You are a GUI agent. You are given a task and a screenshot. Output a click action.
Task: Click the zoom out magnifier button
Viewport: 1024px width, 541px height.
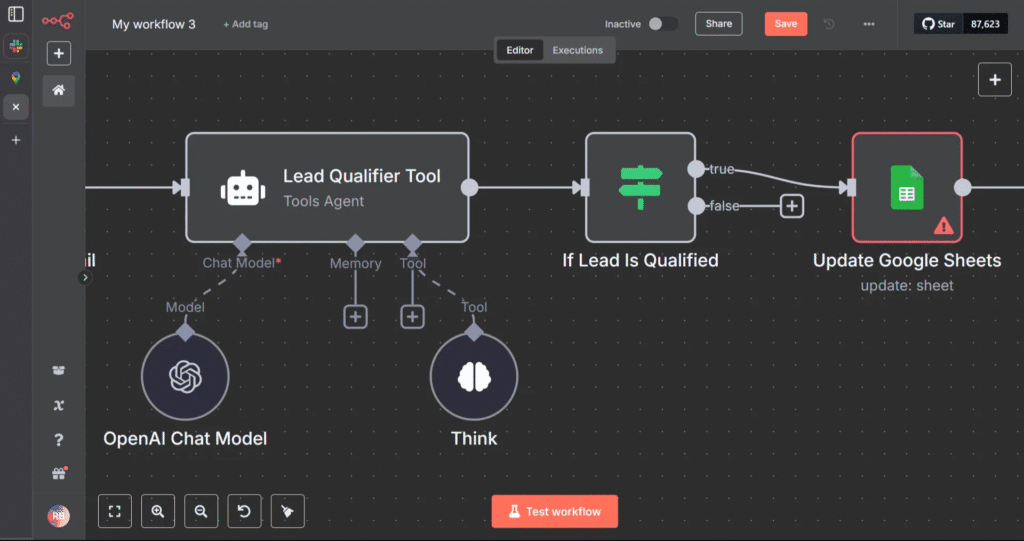[201, 511]
